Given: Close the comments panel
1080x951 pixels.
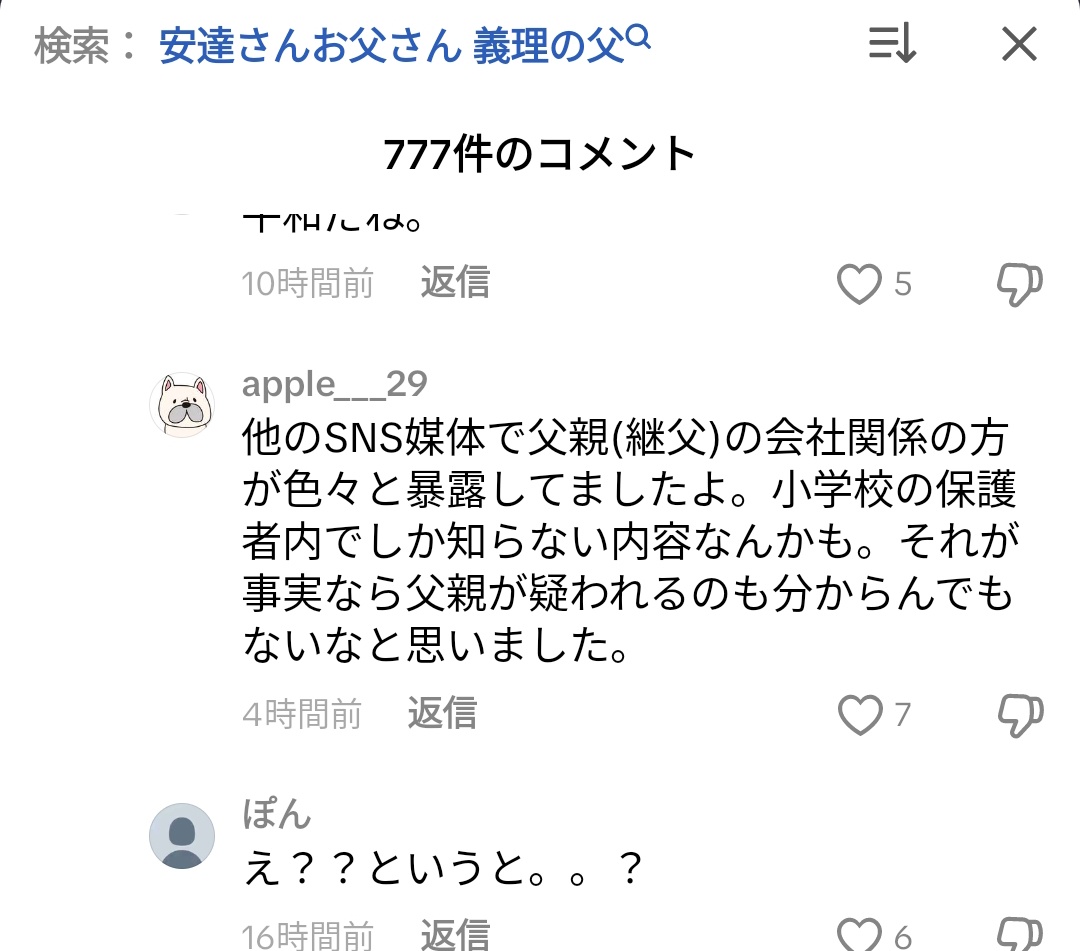Looking at the screenshot, I should pyautogui.click(x=1019, y=45).
